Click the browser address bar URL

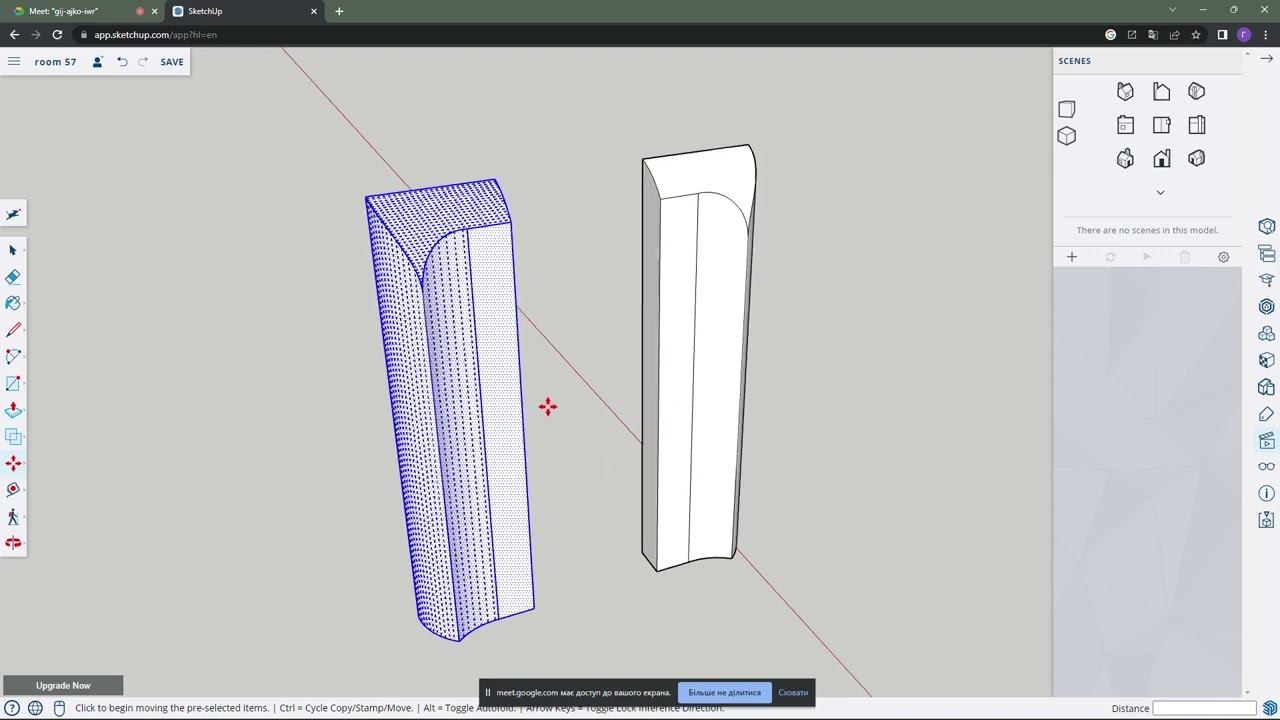pyautogui.click(x=155, y=35)
